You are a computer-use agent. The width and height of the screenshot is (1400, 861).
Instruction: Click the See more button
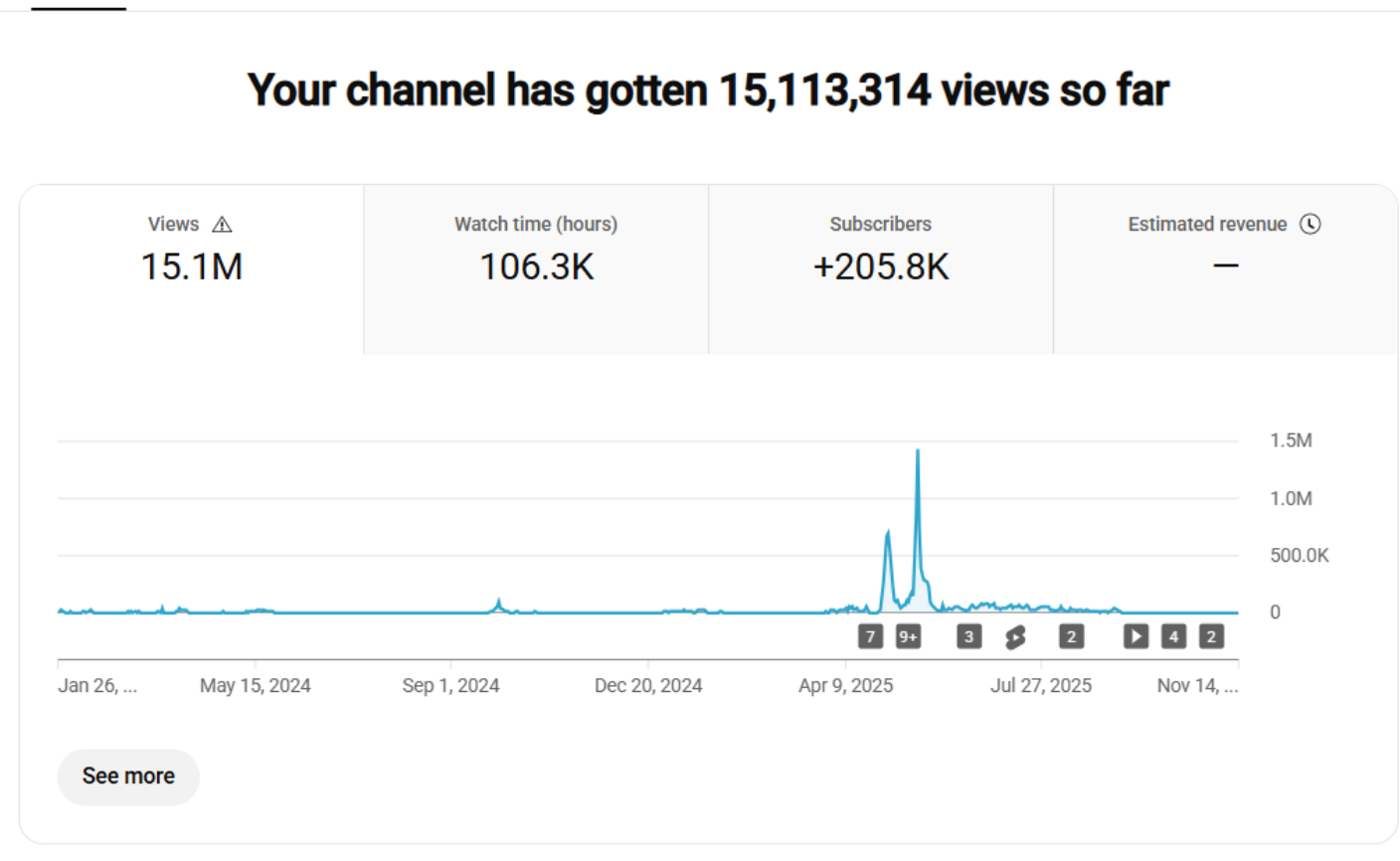pyautogui.click(x=128, y=776)
